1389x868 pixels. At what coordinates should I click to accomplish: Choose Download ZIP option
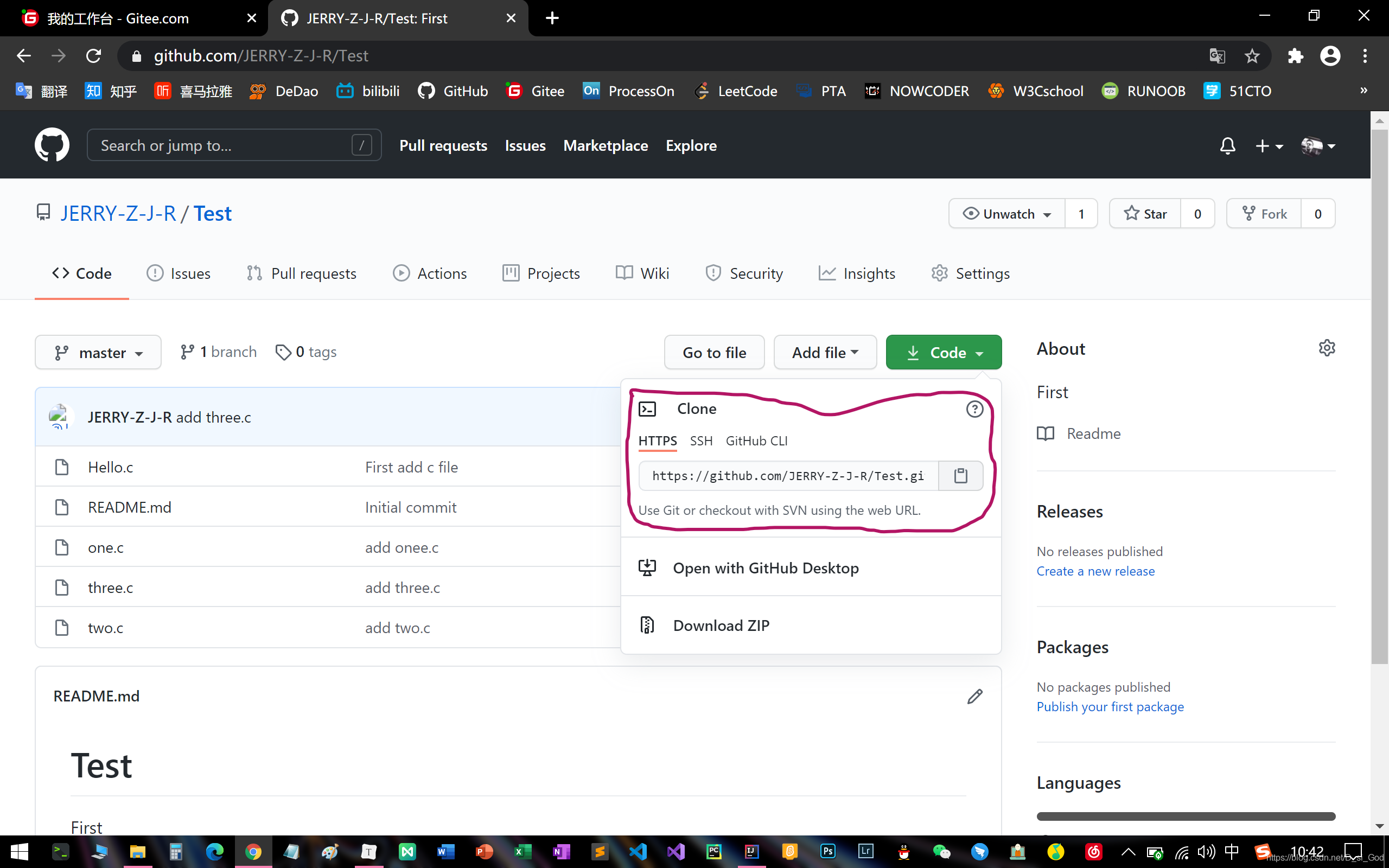coord(721,625)
